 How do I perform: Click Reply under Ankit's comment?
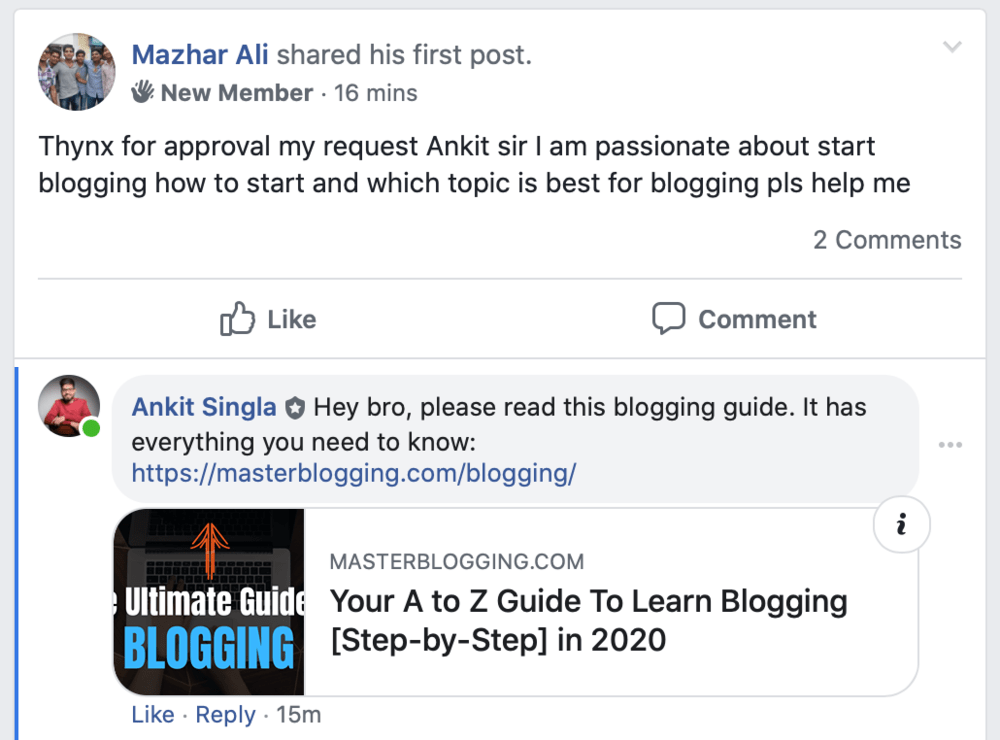point(225,714)
